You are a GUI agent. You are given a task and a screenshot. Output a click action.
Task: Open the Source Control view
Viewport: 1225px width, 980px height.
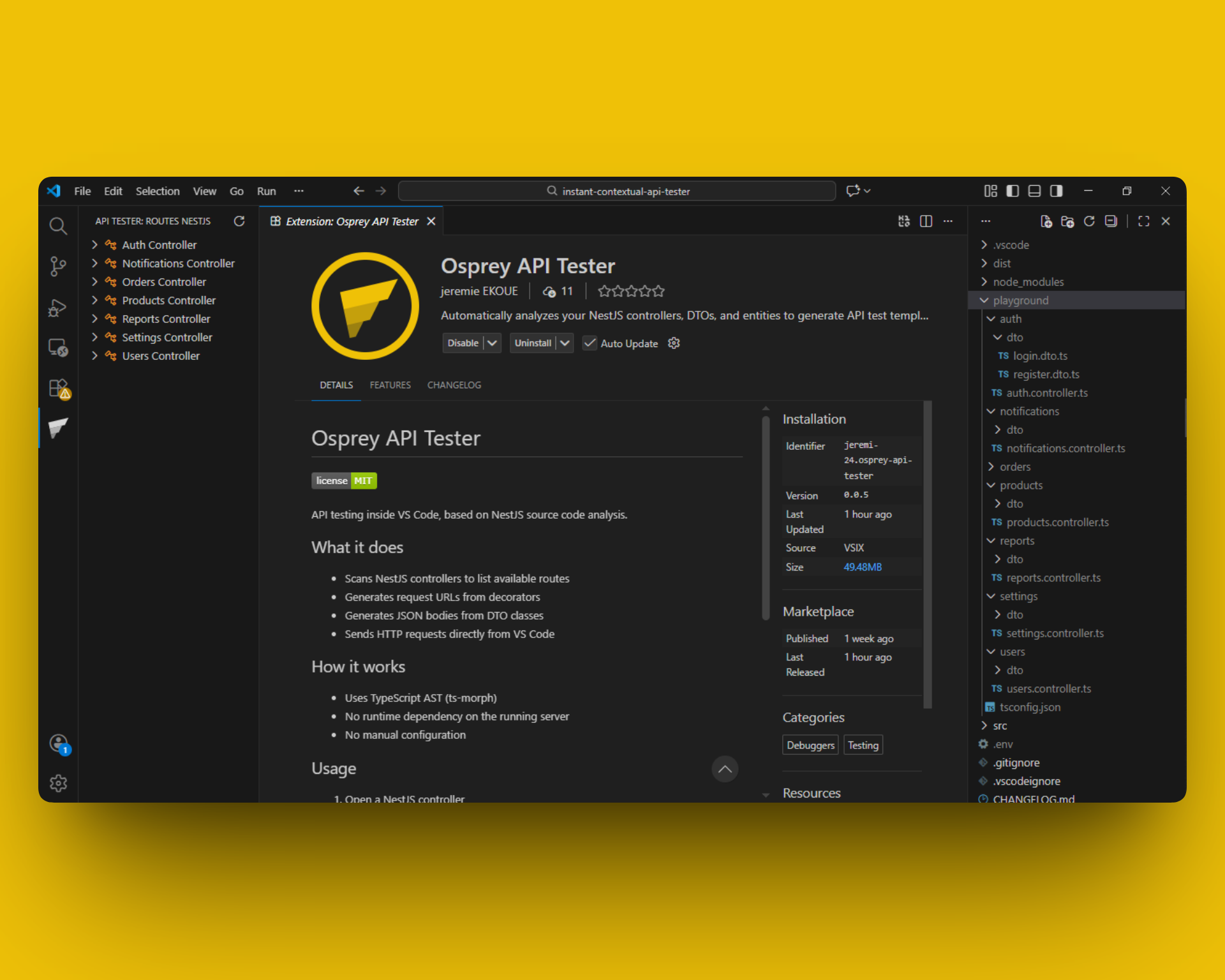click(58, 267)
